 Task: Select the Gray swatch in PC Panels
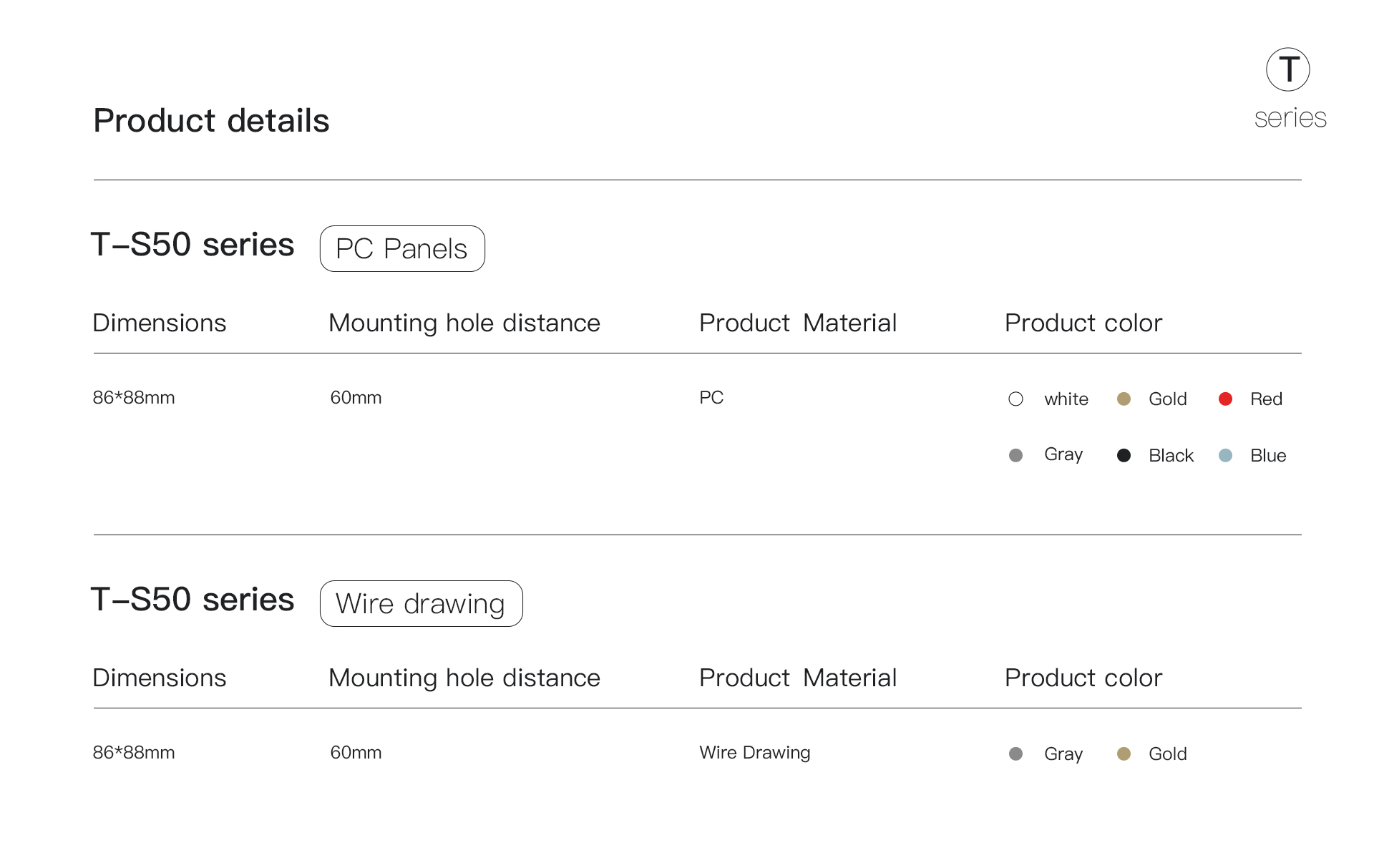1015,456
